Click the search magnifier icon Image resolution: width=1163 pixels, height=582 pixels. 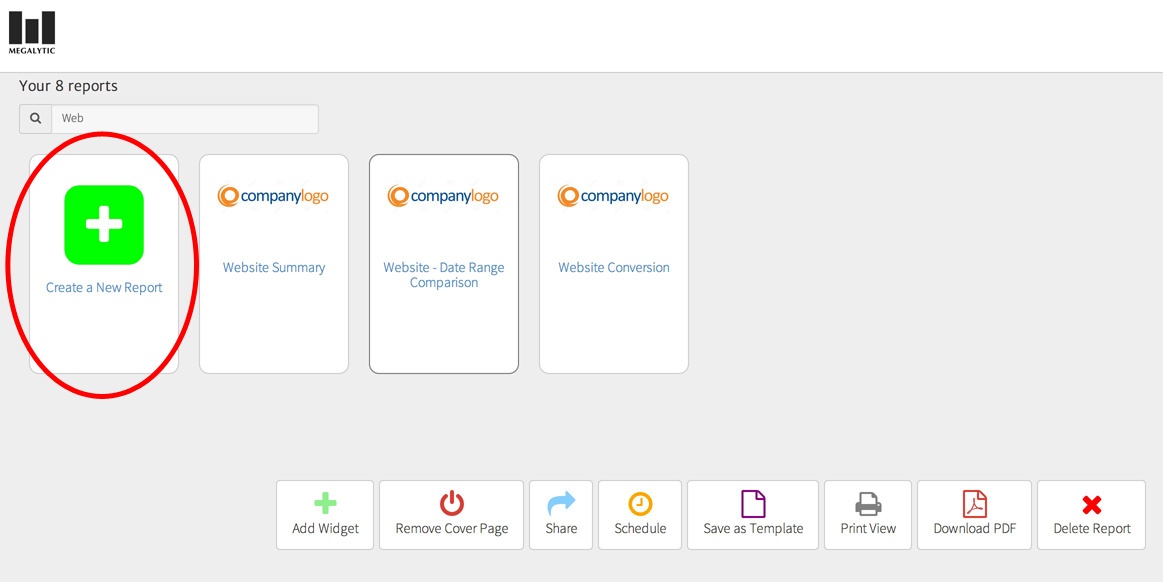coord(34,118)
